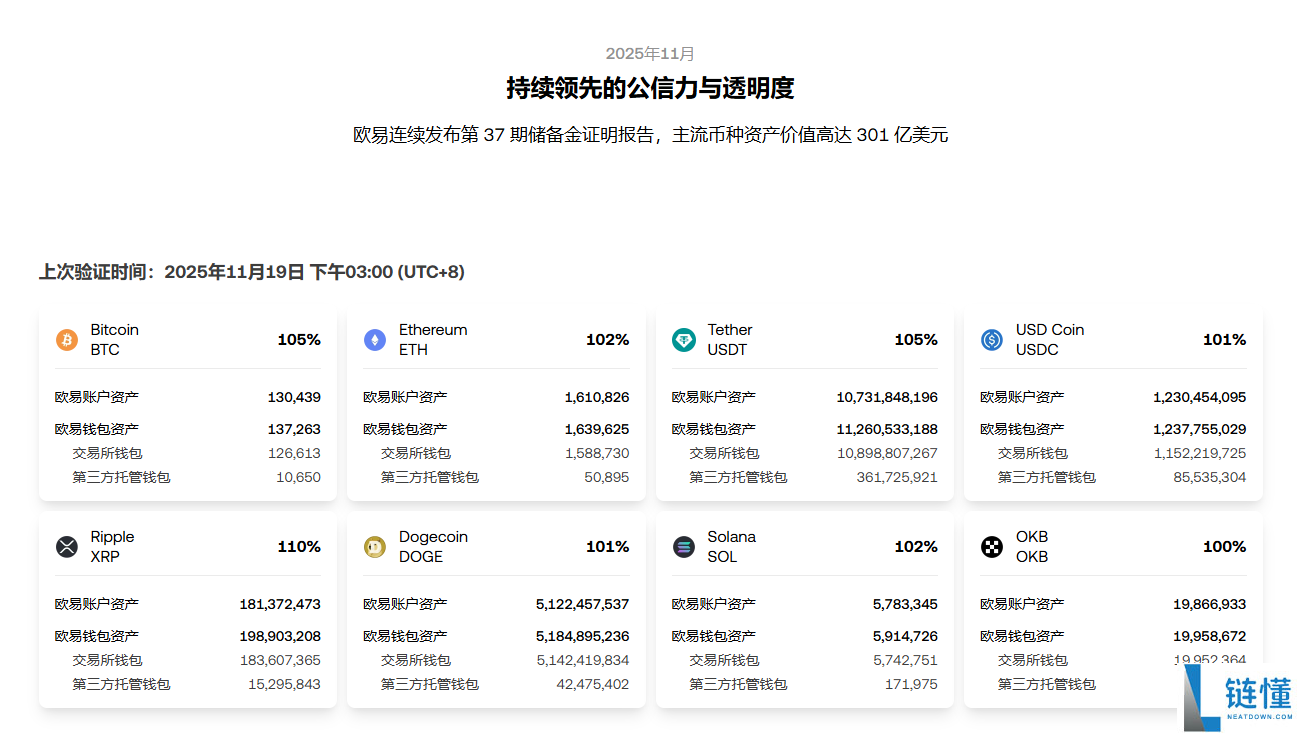The width and height of the screenshot is (1297, 733).
Task: Select the OKB card title
Action: pos(1032,547)
